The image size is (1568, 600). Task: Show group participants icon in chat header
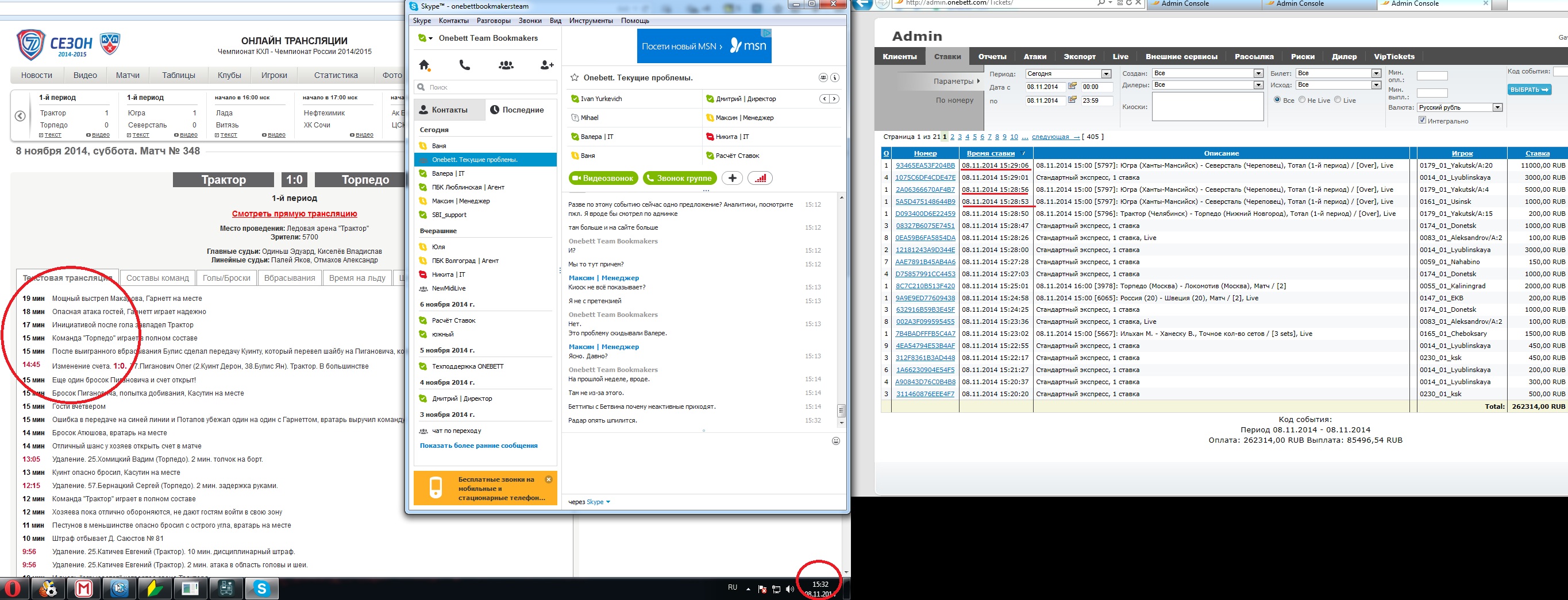[x=823, y=78]
